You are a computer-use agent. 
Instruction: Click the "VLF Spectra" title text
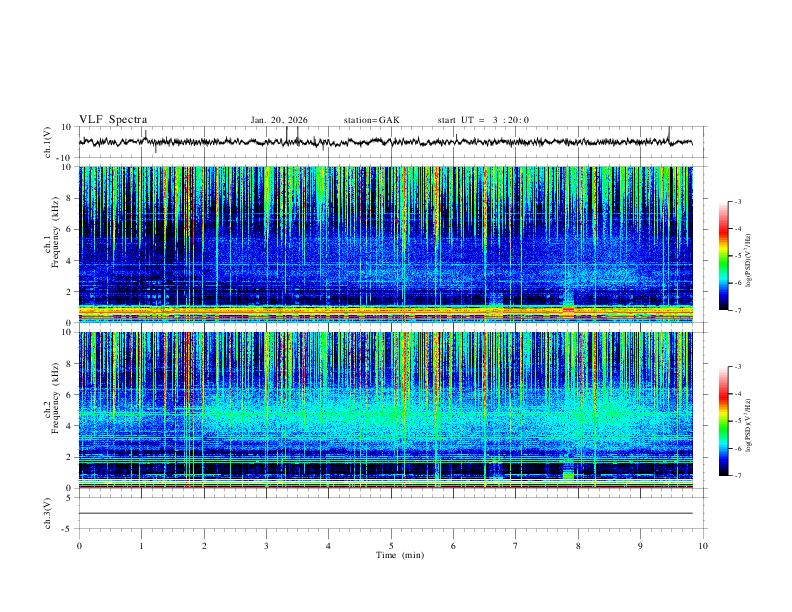pos(113,120)
